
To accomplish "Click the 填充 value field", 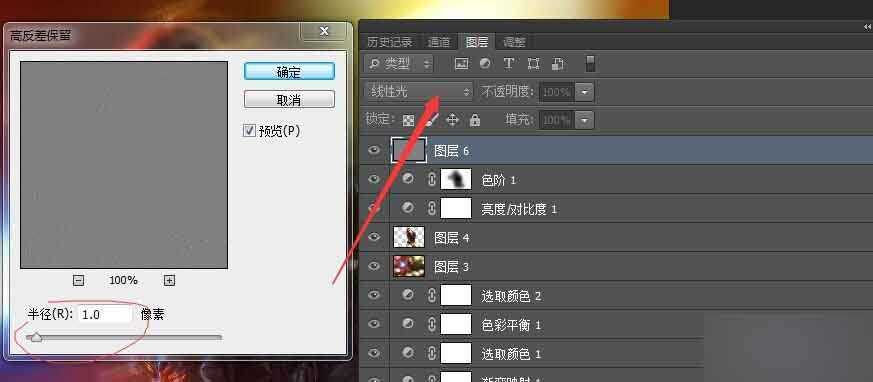I will 556,120.
